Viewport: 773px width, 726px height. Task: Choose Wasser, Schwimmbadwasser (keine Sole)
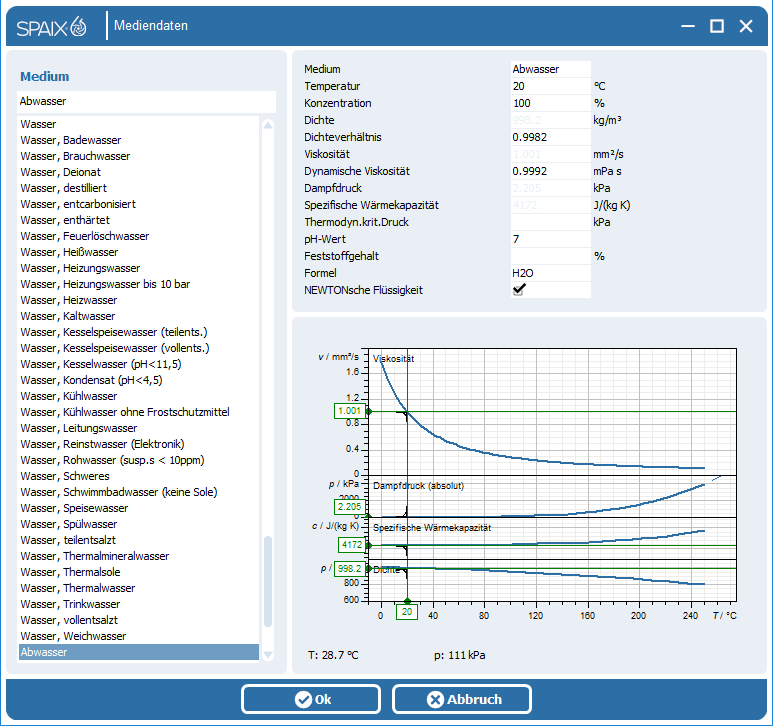tap(139, 492)
